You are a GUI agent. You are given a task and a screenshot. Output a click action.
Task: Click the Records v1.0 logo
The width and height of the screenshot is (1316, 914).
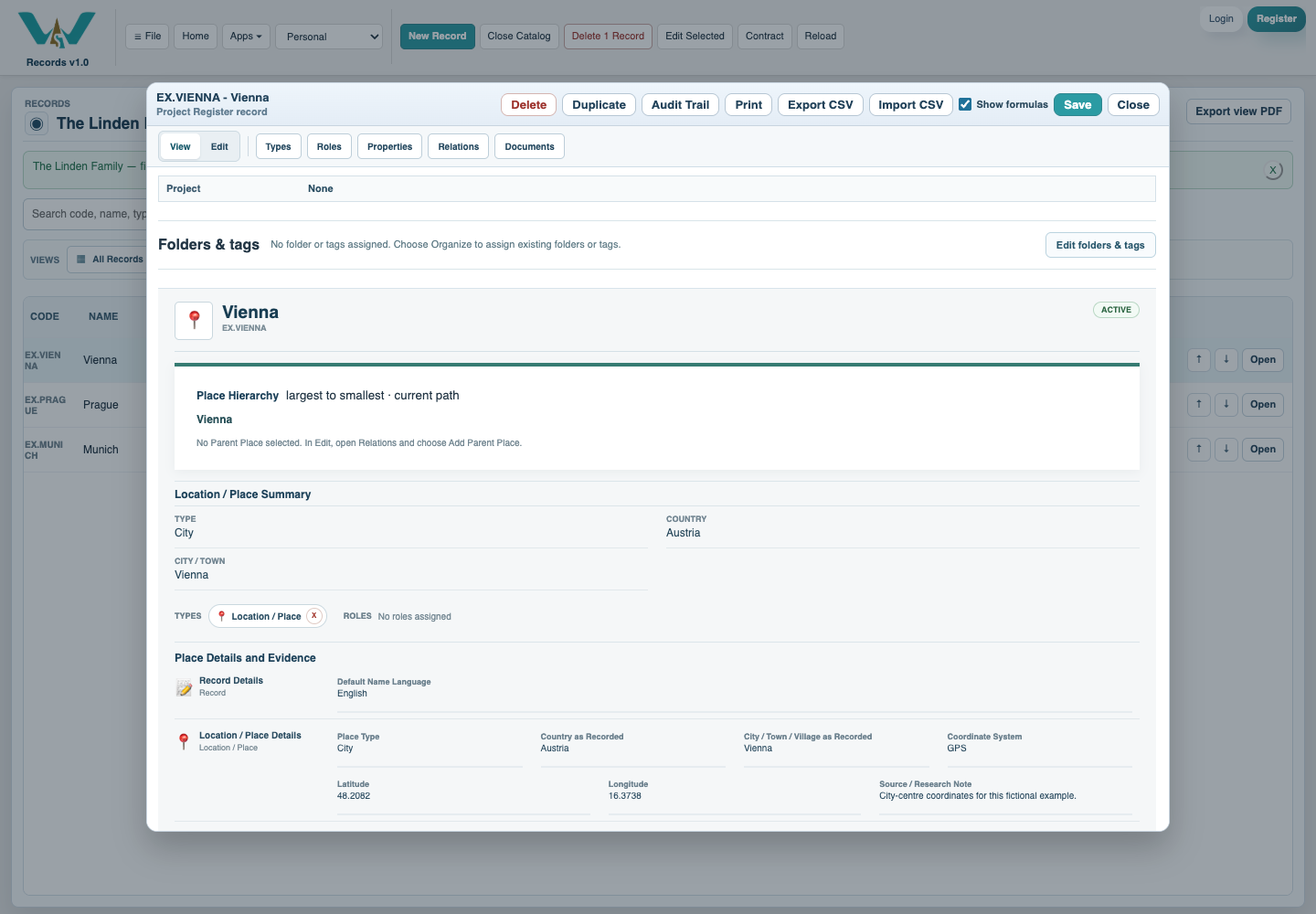(x=57, y=37)
